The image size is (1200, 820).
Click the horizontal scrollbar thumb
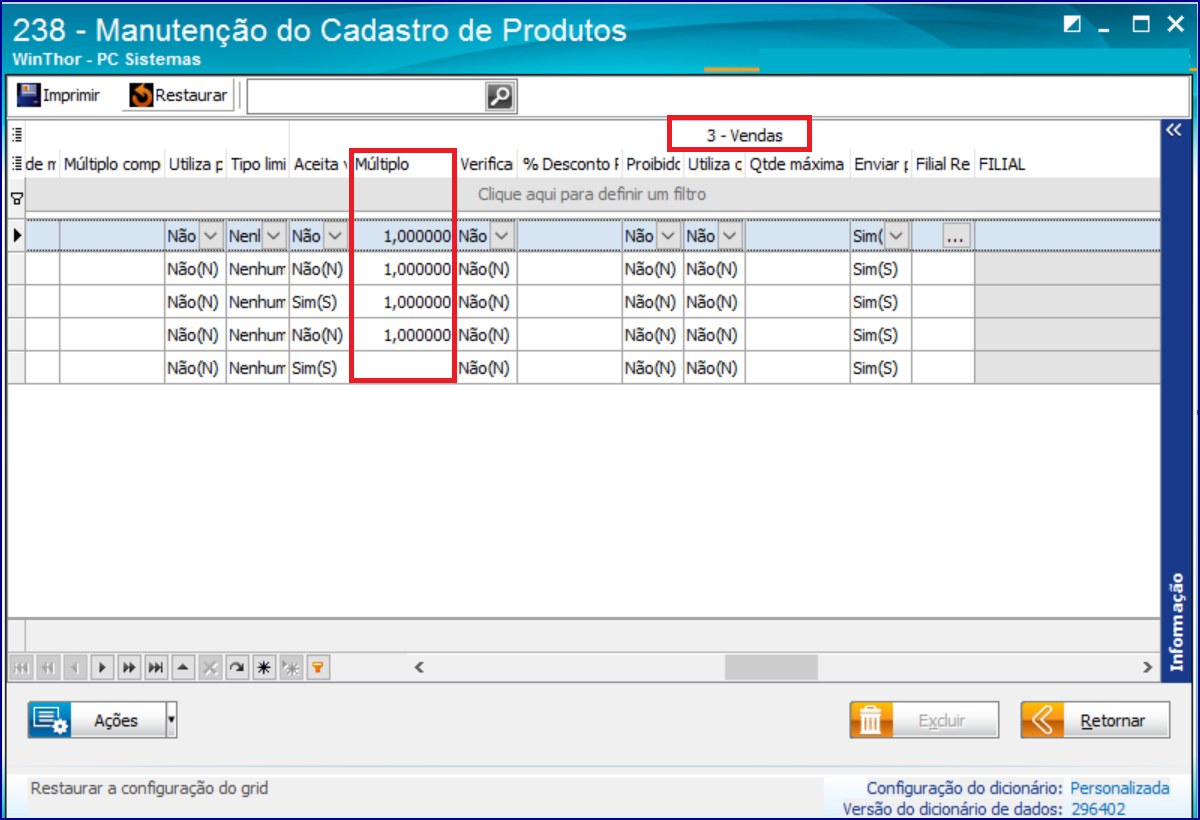coord(771,666)
